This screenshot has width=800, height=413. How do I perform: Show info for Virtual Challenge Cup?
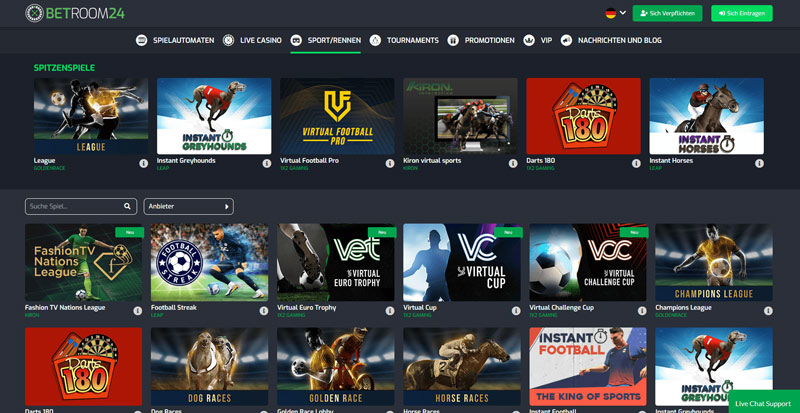pyautogui.click(x=642, y=311)
